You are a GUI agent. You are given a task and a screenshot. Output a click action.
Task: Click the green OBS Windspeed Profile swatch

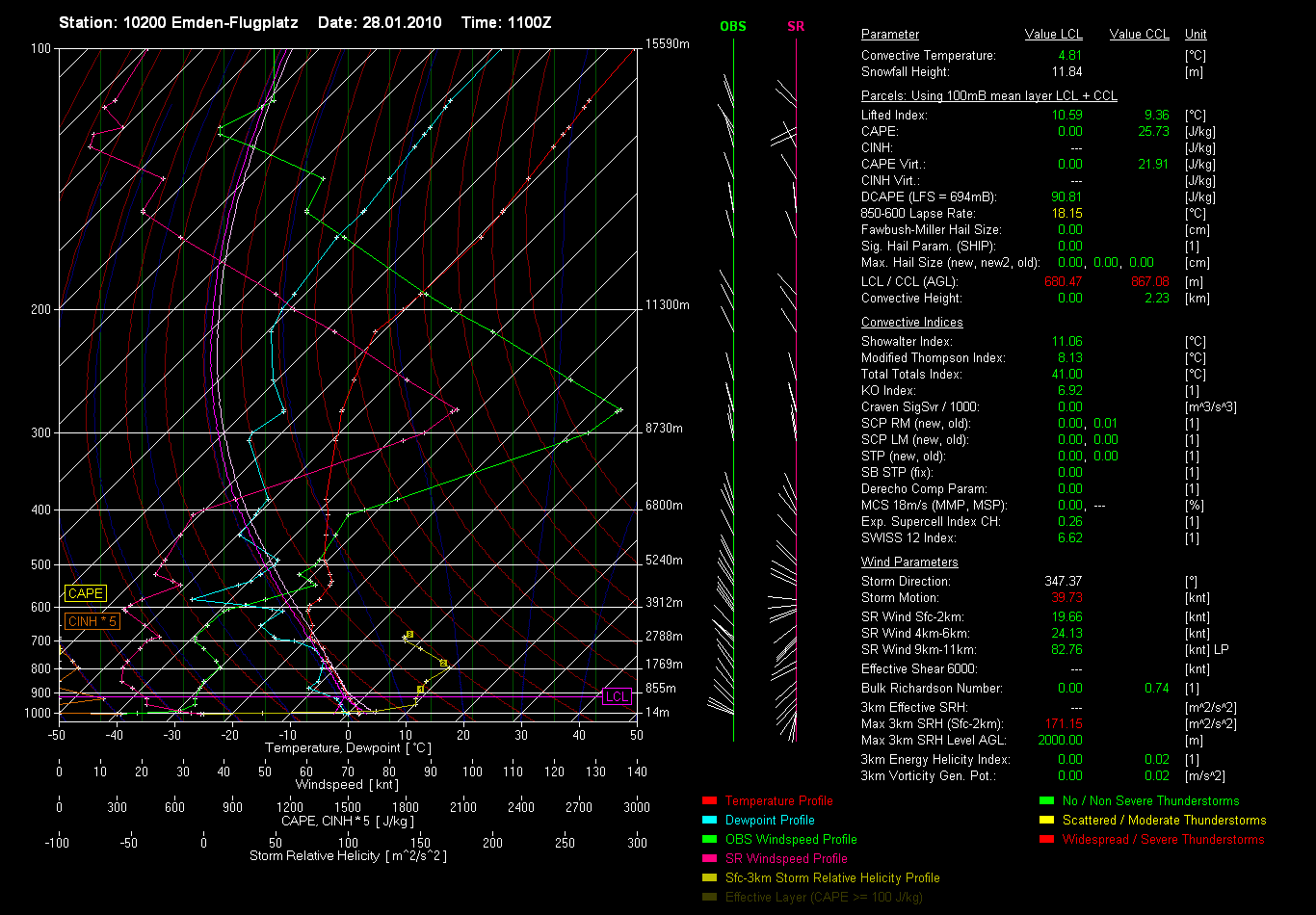point(710,839)
